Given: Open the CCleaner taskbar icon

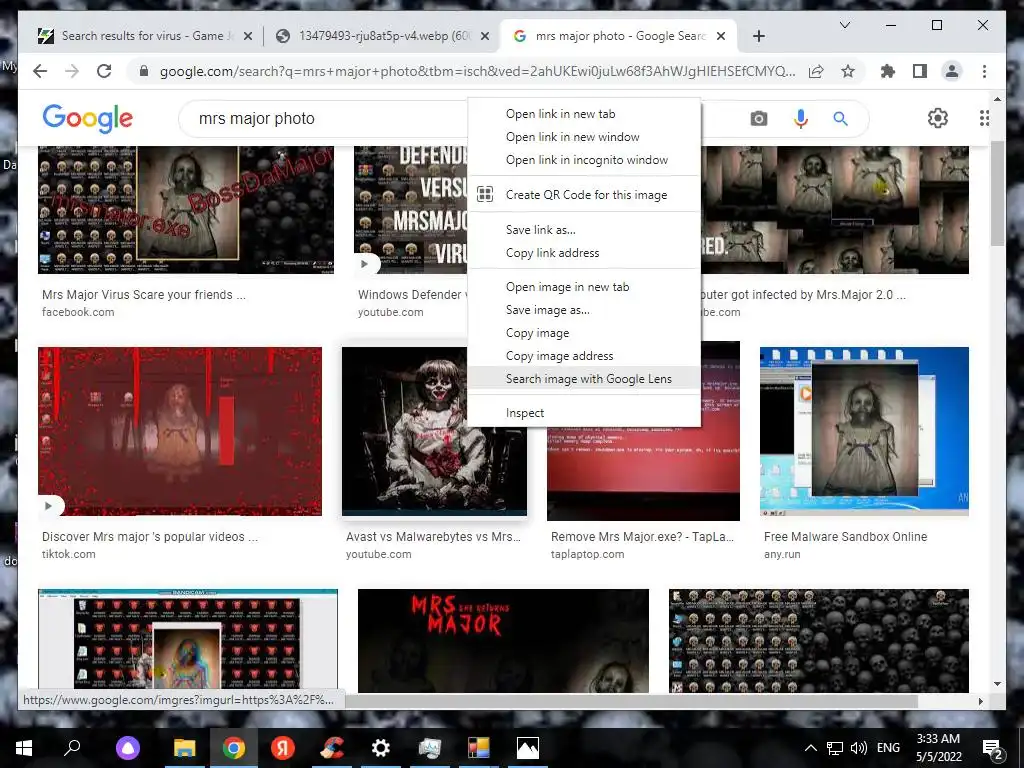Looking at the screenshot, I should click(332, 748).
